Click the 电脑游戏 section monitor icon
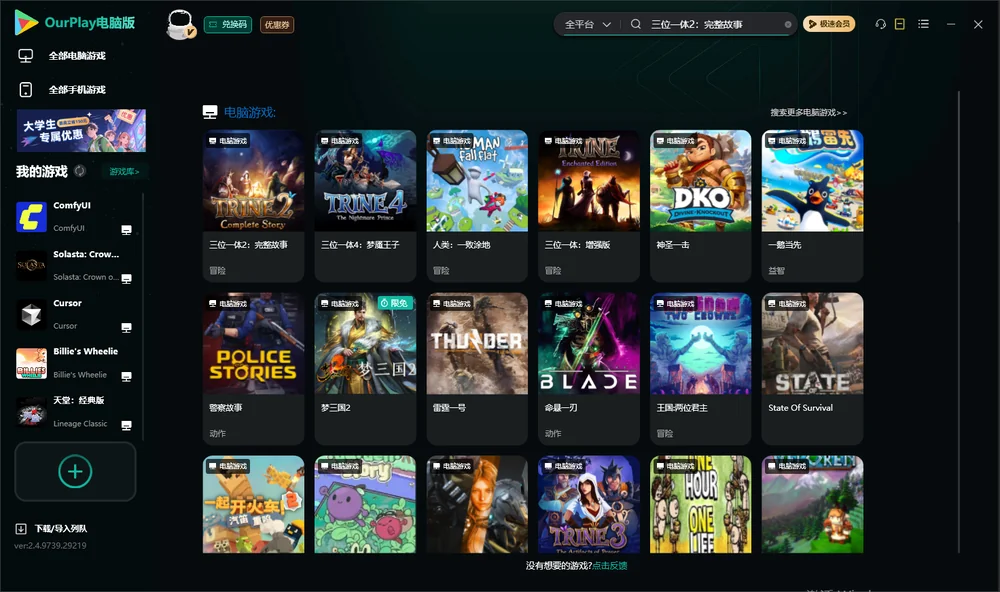Viewport: 1000px width, 592px height. [210, 112]
